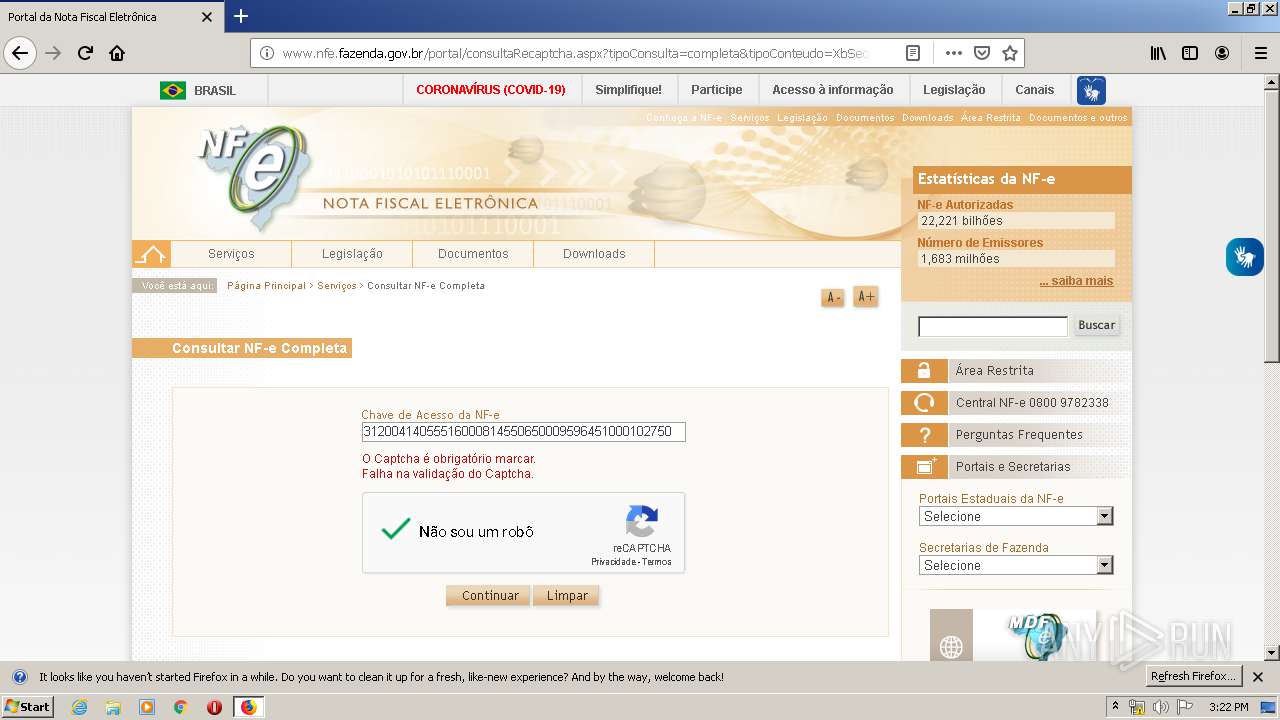Open Internet Explorer from taskbar
The width and height of the screenshot is (1280, 720).
pos(79,707)
